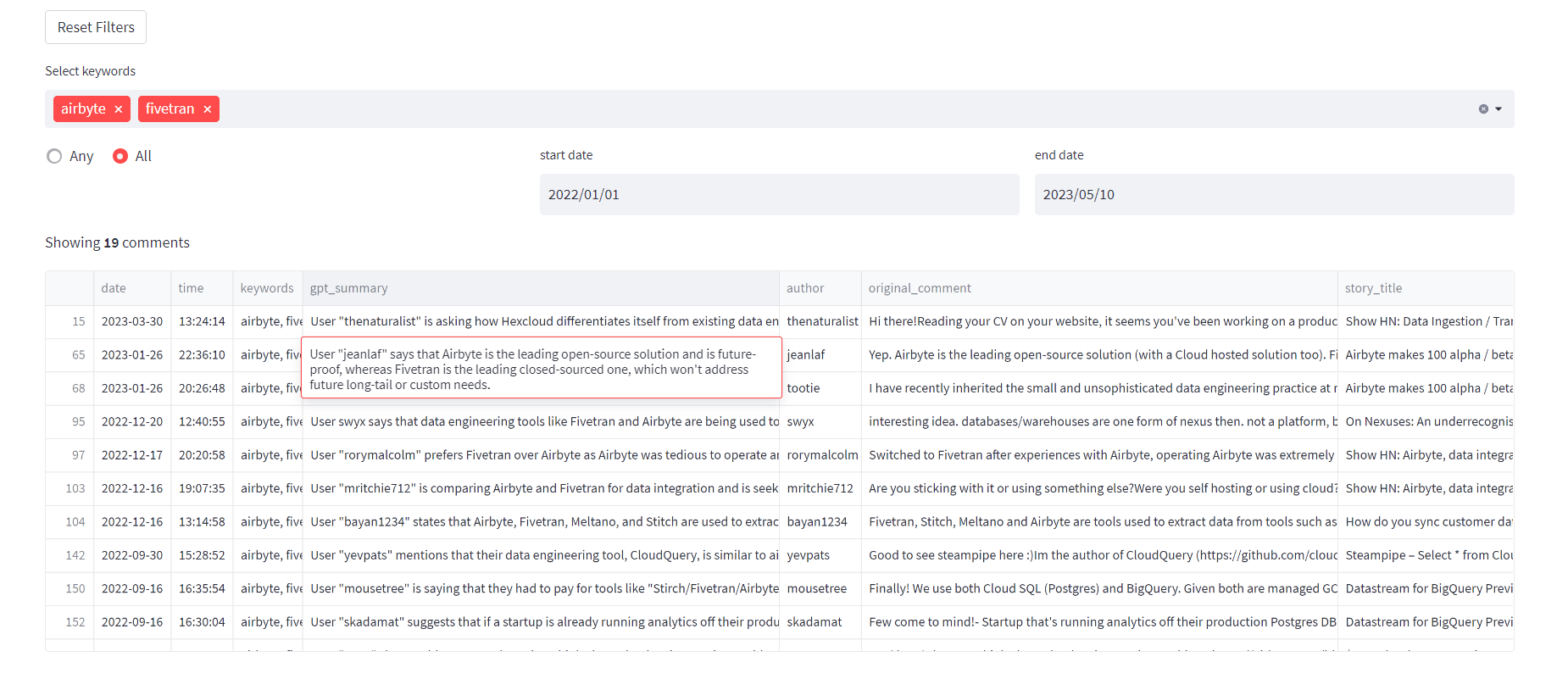Click yevpats original_comment cell
Screen dimensions: 1568x679
[x=1099, y=555]
